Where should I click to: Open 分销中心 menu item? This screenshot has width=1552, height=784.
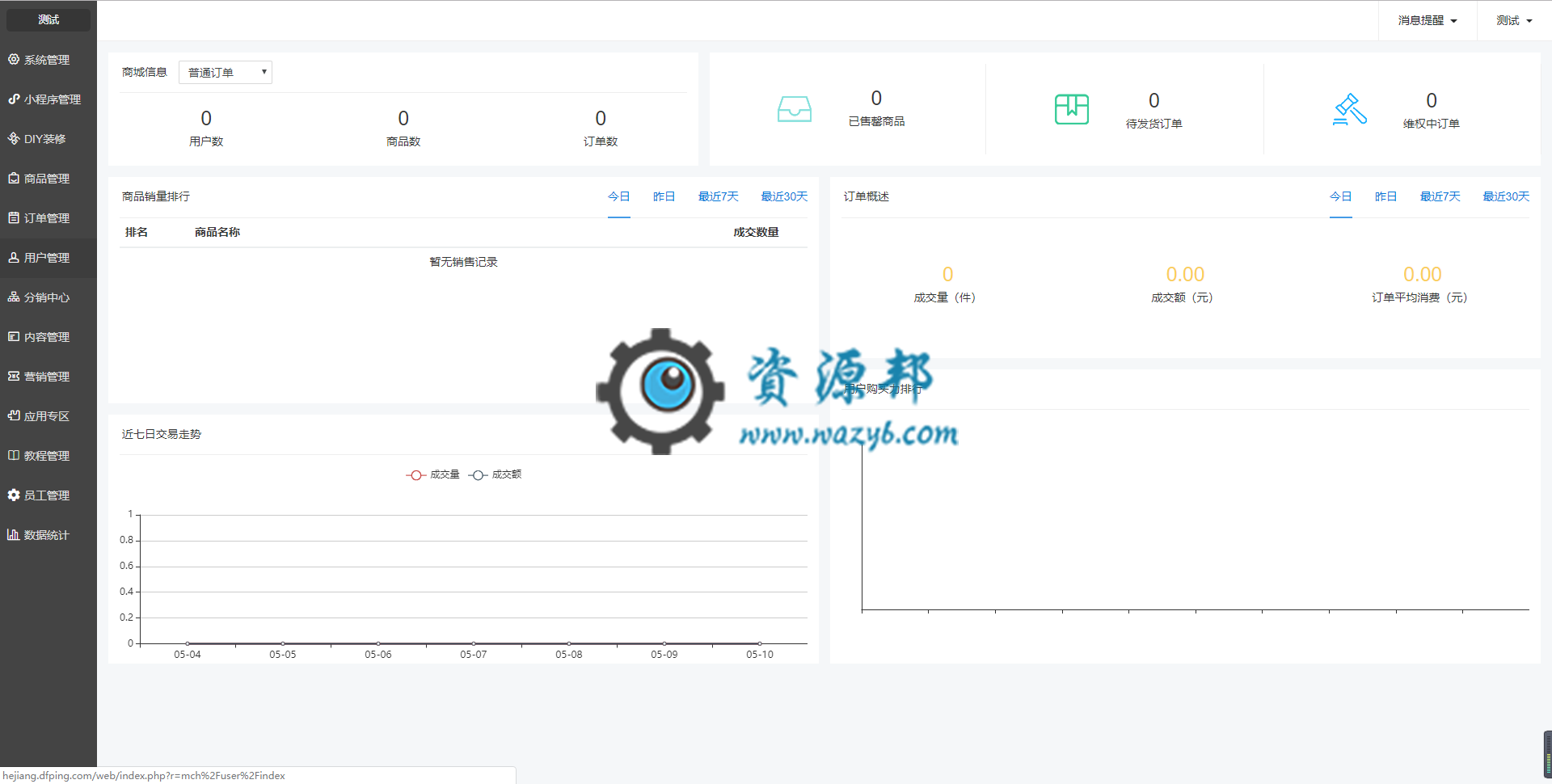[48, 297]
